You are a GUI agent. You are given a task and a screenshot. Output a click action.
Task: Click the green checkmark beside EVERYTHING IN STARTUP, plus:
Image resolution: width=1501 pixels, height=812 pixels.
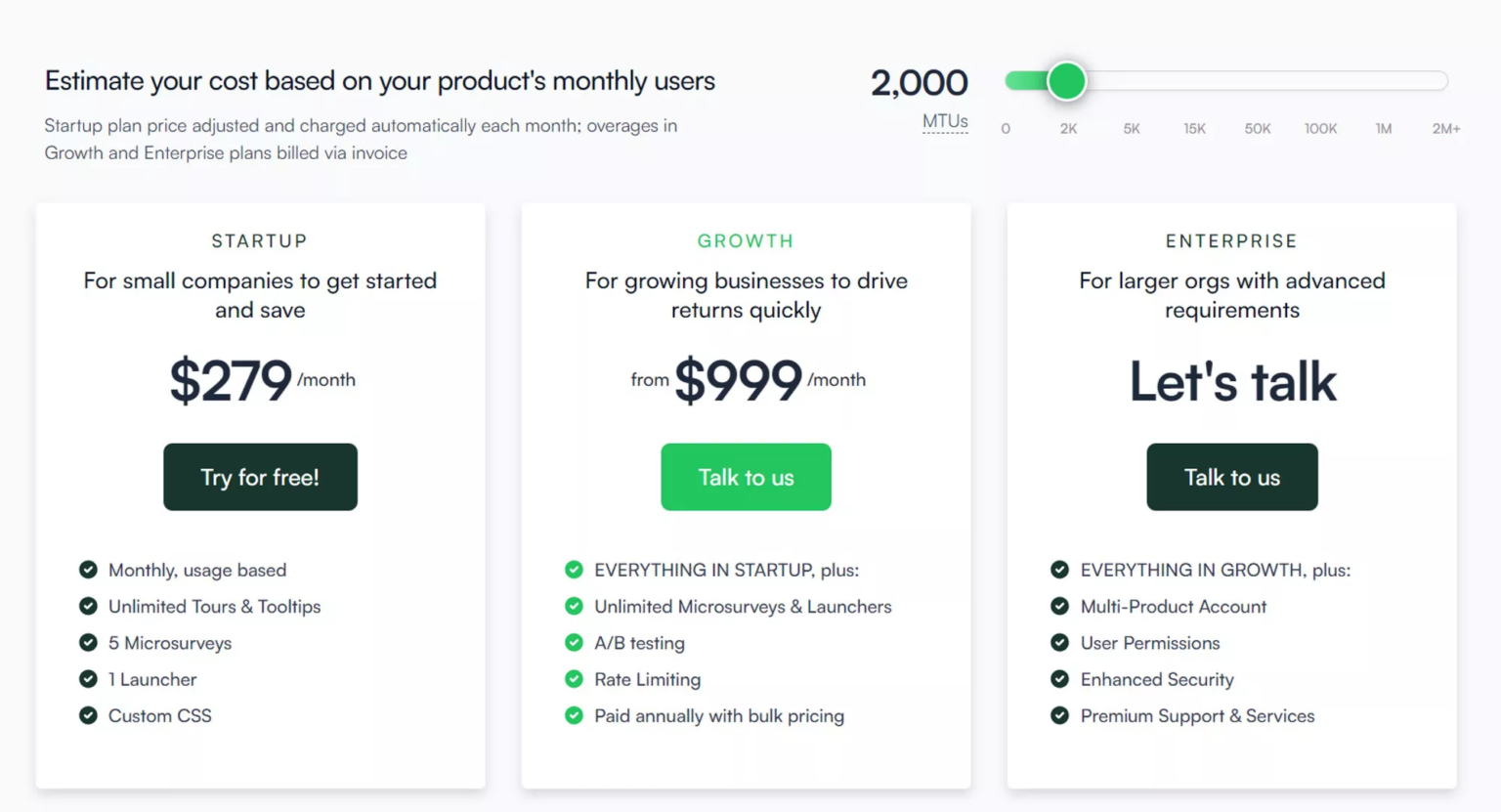[574, 570]
